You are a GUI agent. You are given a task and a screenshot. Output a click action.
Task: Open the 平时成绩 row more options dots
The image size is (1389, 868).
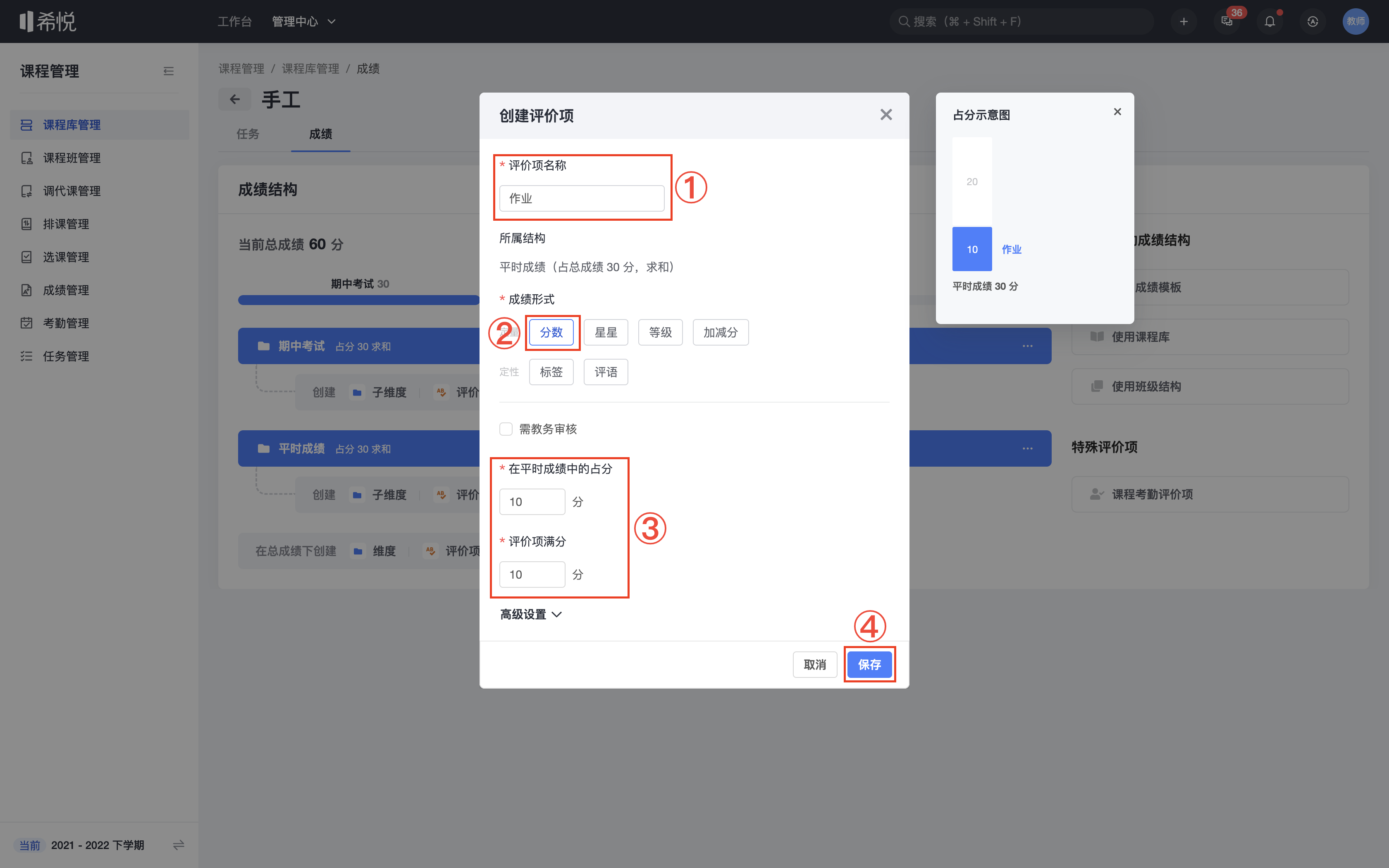click(1027, 448)
